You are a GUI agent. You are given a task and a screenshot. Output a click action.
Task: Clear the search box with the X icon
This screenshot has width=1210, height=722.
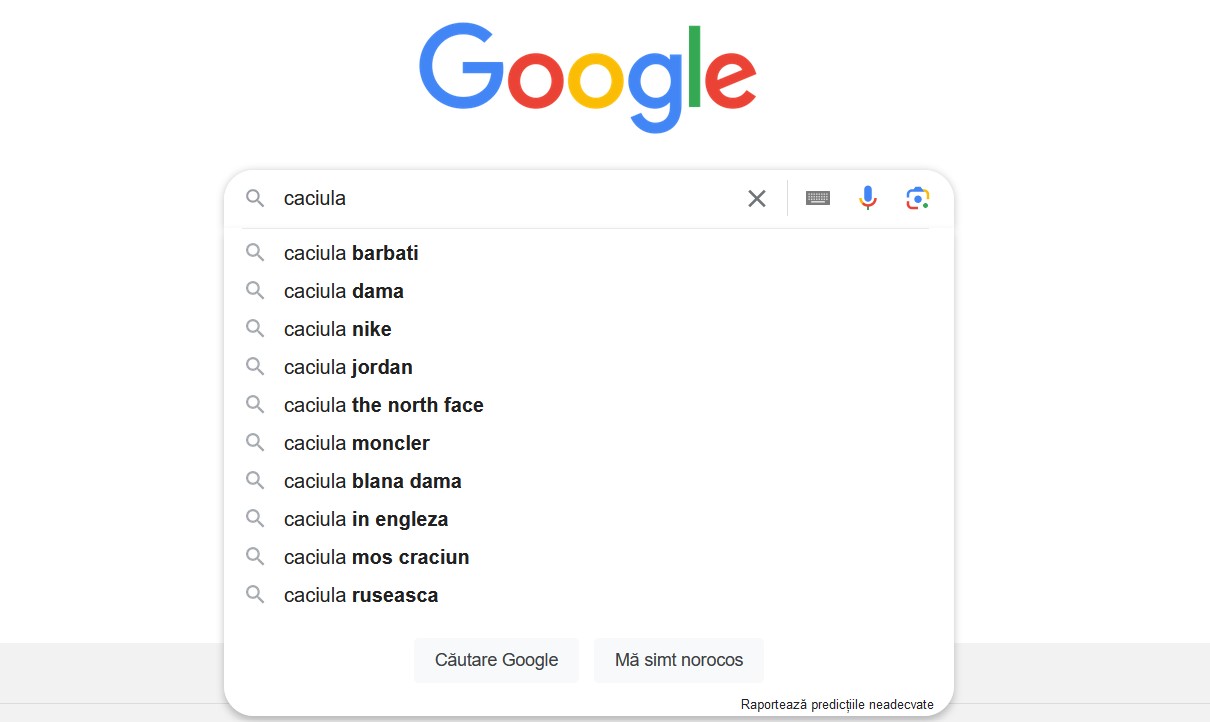757,198
